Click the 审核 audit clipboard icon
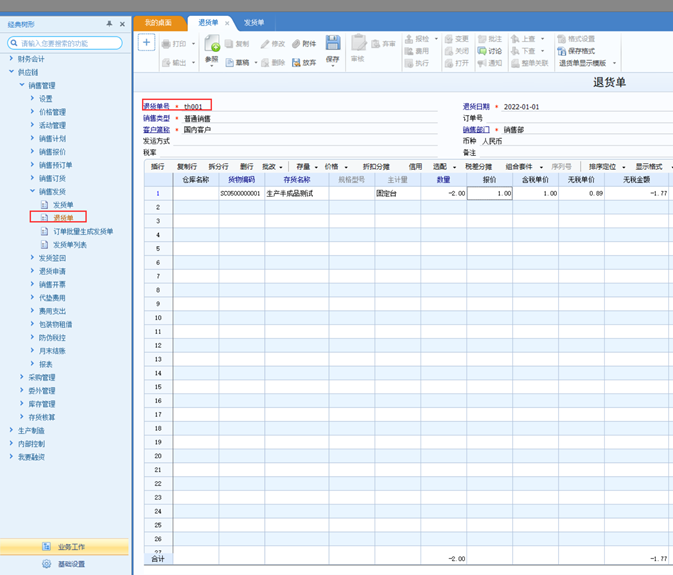This screenshot has width=673, height=575. point(358,43)
